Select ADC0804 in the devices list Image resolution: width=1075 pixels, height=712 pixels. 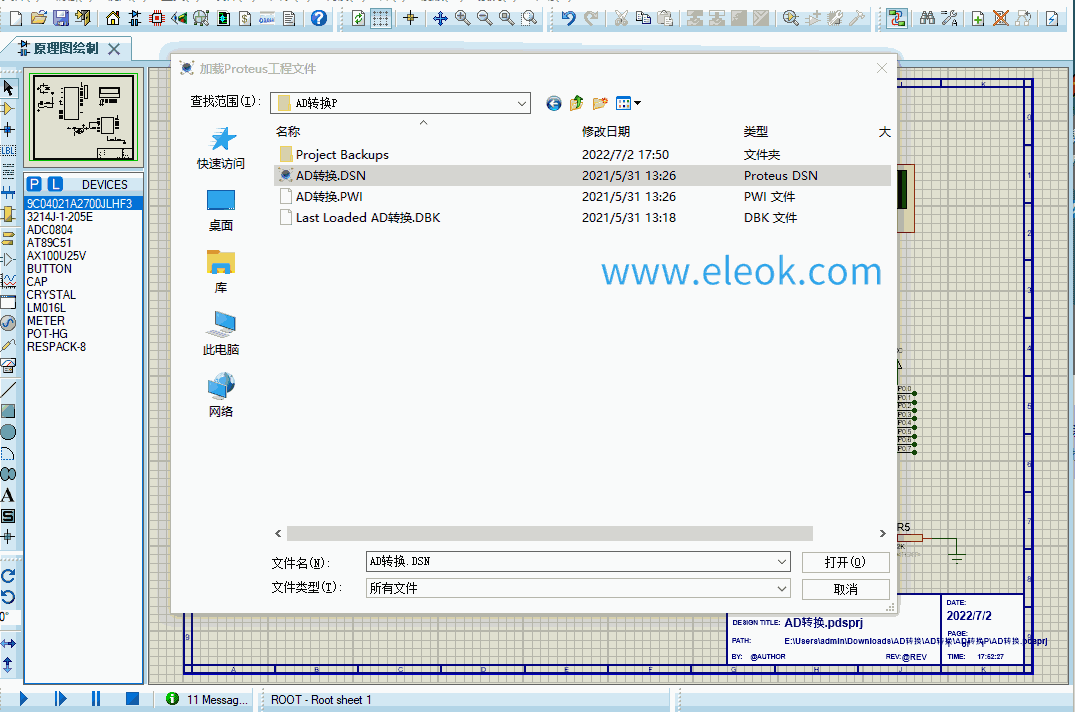tap(49, 230)
